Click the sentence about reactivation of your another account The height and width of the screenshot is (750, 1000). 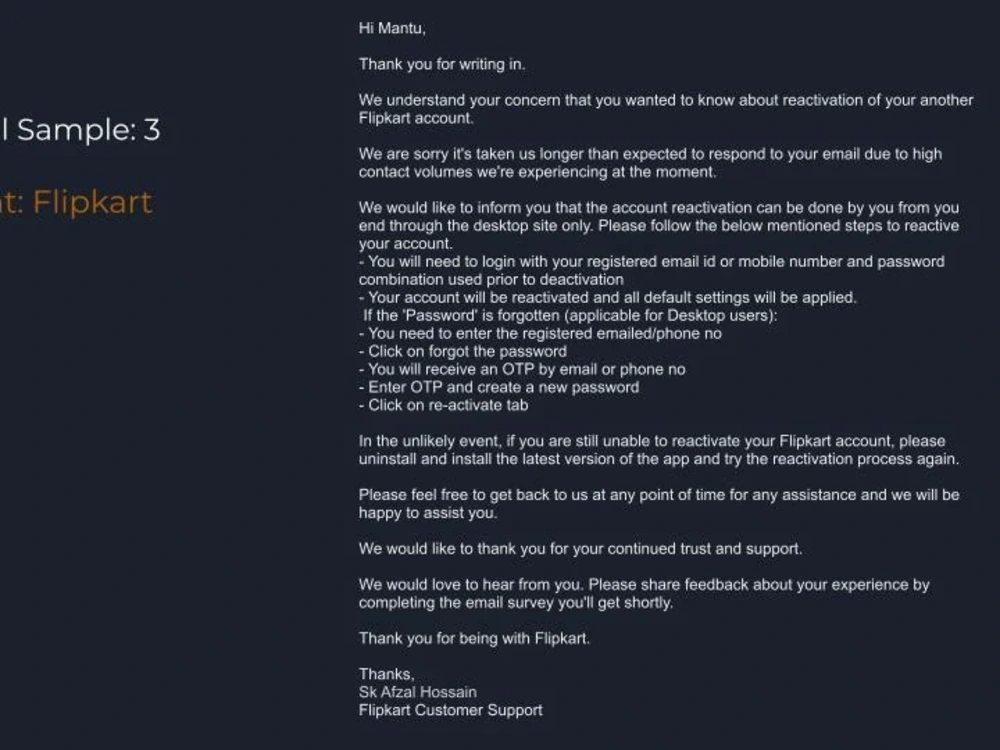(666, 109)
